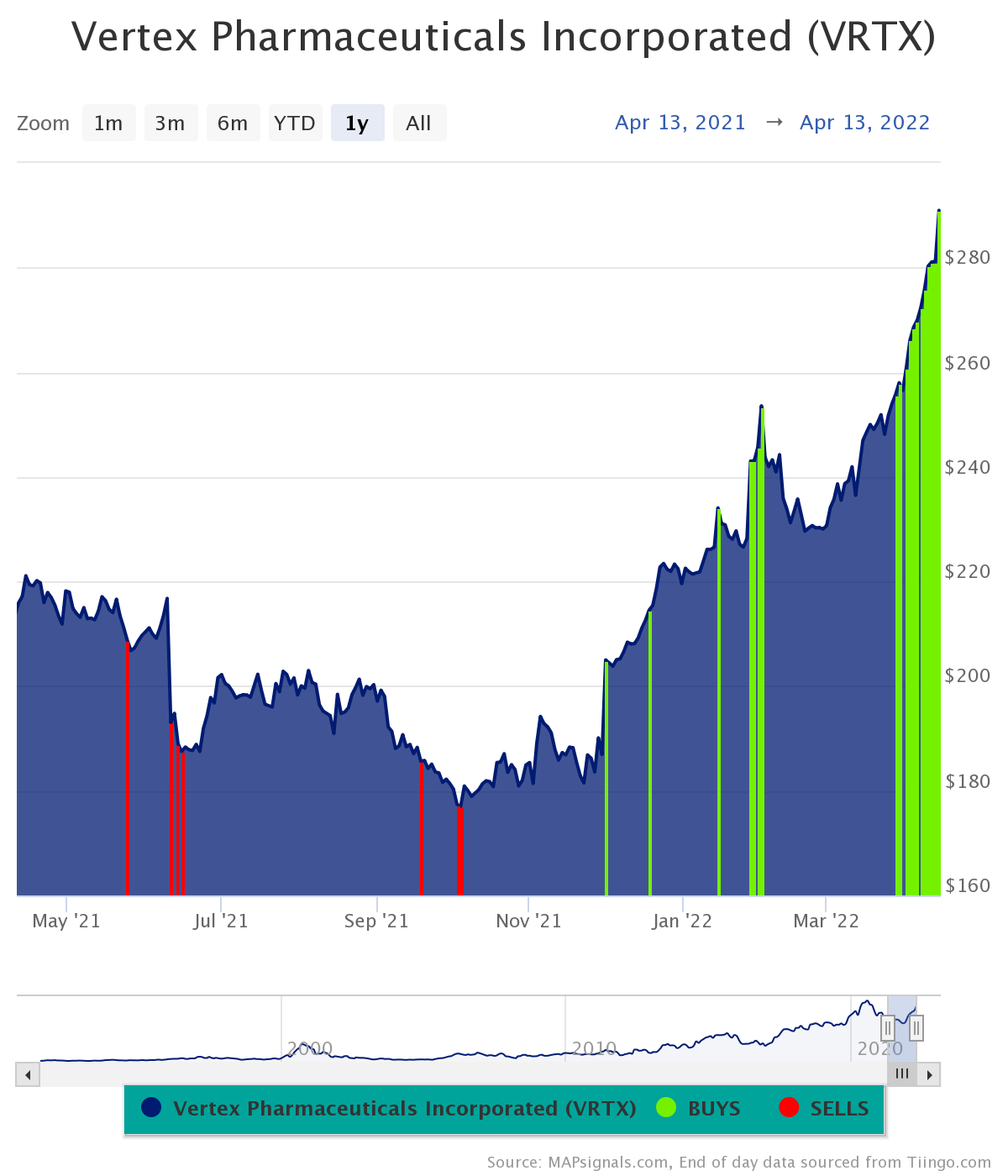Click the navigator scrollbar left arrow

pos(28,1074)
